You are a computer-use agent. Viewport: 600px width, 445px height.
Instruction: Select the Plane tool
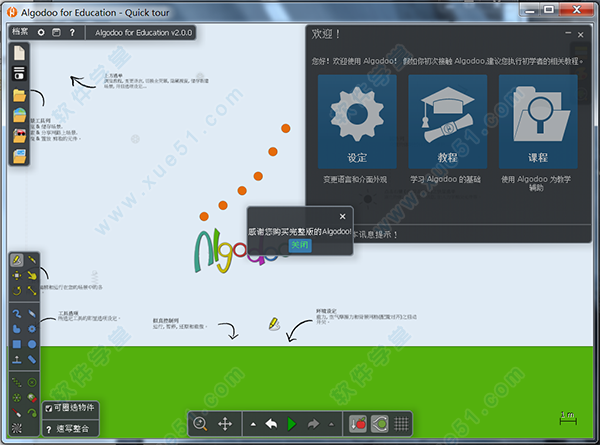point(16,360)
